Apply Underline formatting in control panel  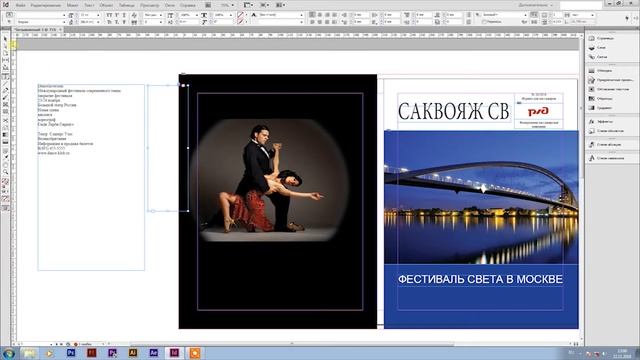point(124,15)
